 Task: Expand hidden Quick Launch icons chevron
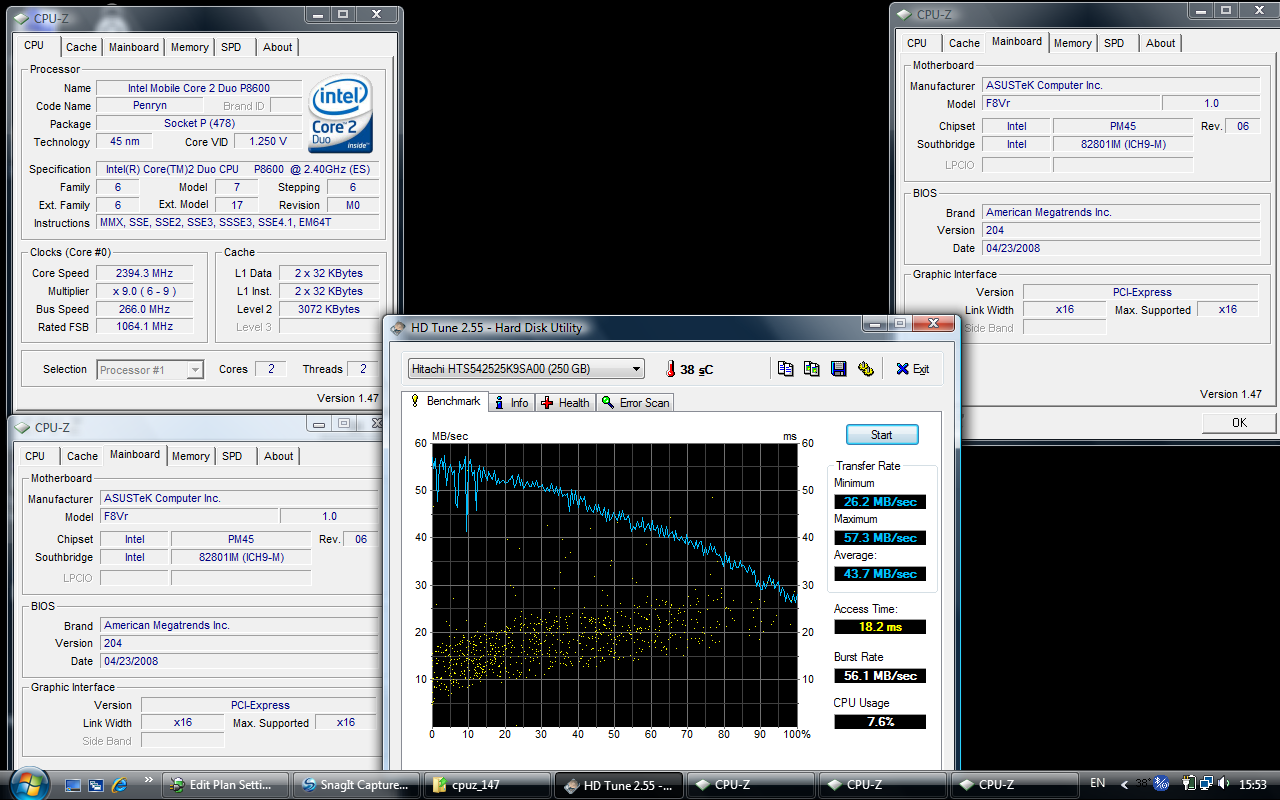(149, 779)
